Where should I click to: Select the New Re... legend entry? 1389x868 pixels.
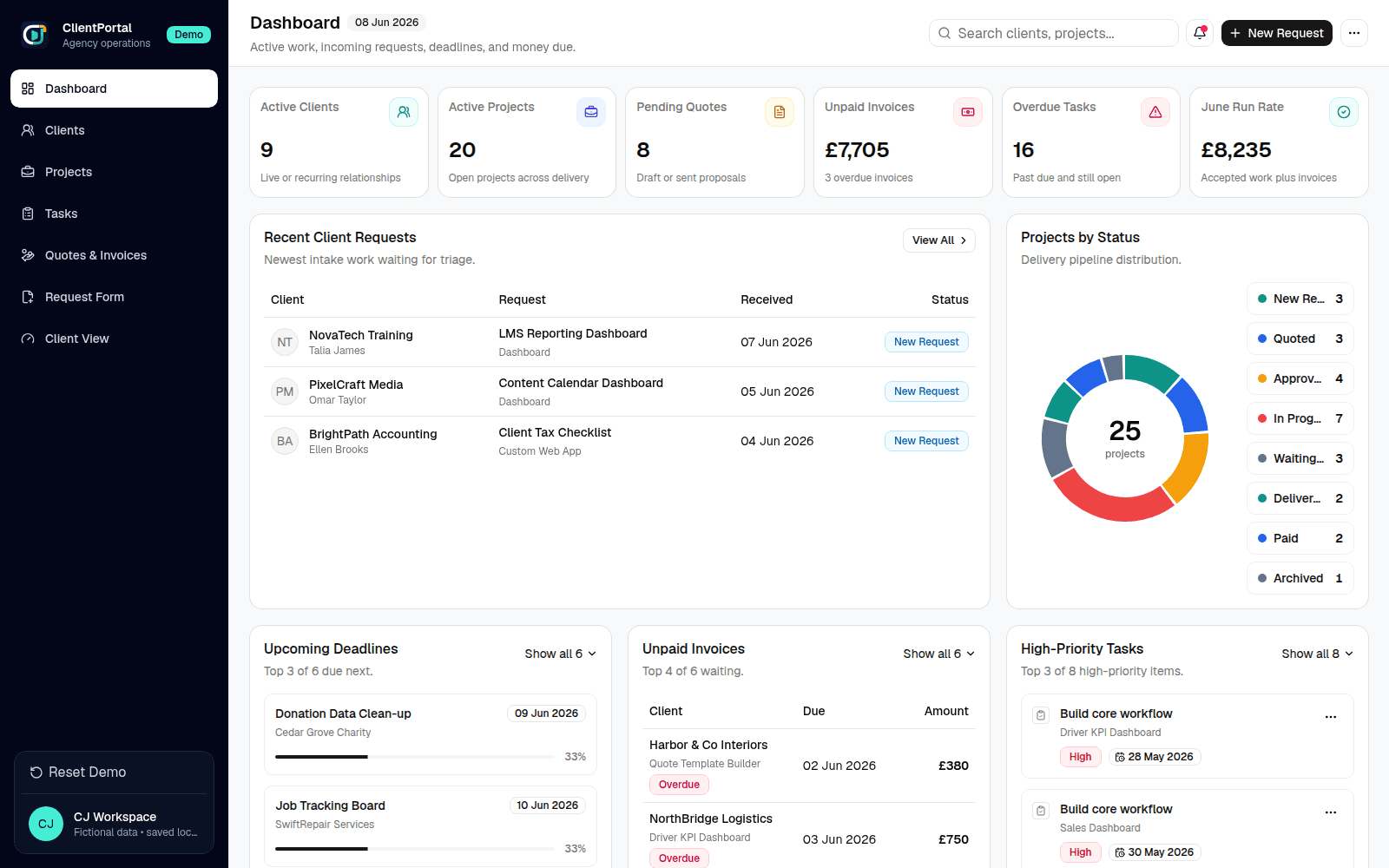(x=1300, y=299)
